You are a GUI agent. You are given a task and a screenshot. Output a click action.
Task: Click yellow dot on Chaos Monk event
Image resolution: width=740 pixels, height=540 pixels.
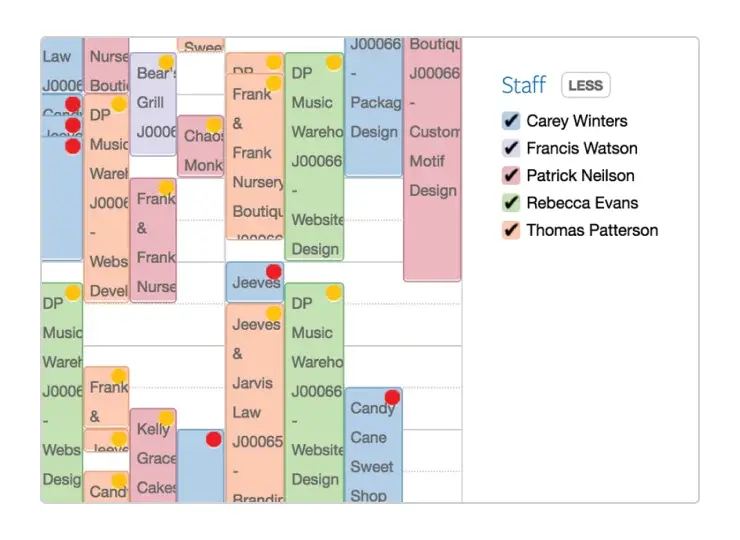coord(214,125)
